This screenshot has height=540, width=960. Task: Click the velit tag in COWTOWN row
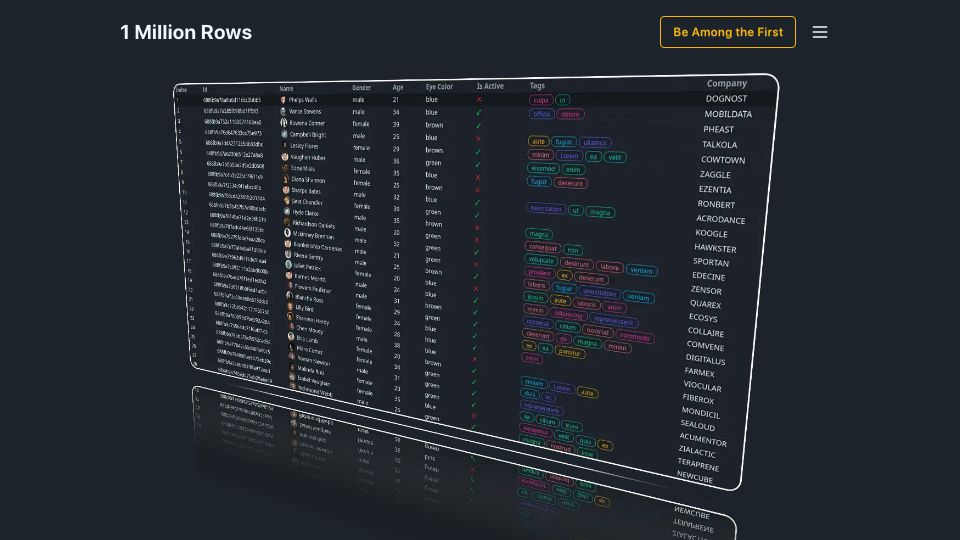[615, 157]
